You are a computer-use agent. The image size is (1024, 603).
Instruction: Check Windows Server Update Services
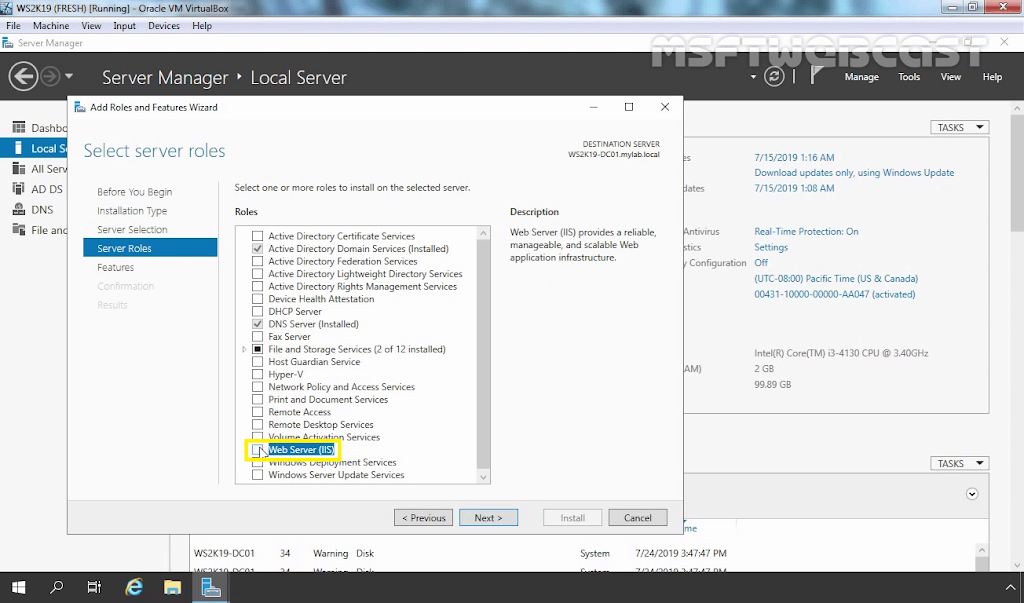tap(258, 475)
